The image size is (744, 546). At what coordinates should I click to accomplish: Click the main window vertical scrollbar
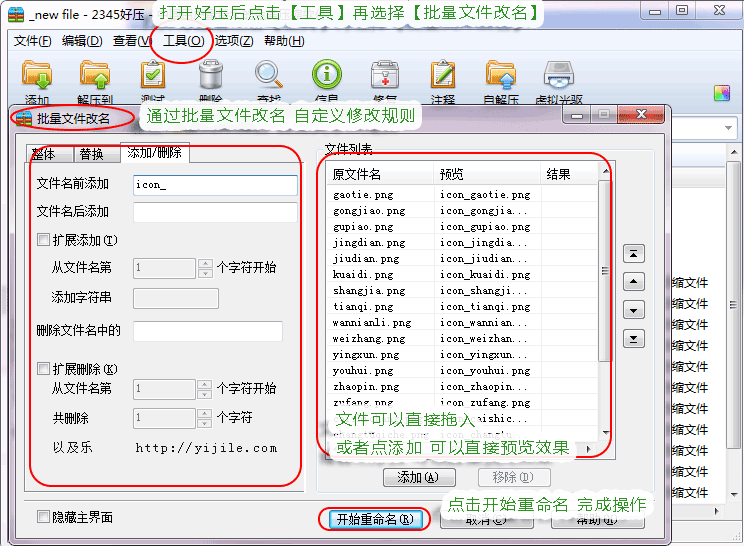(734, 304)
